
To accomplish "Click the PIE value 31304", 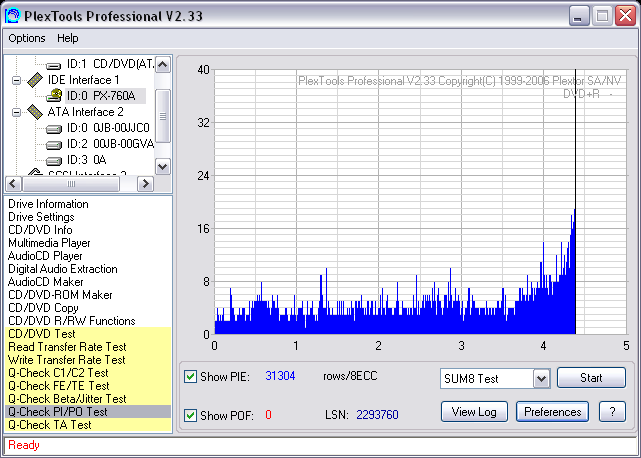I will 280,376.
